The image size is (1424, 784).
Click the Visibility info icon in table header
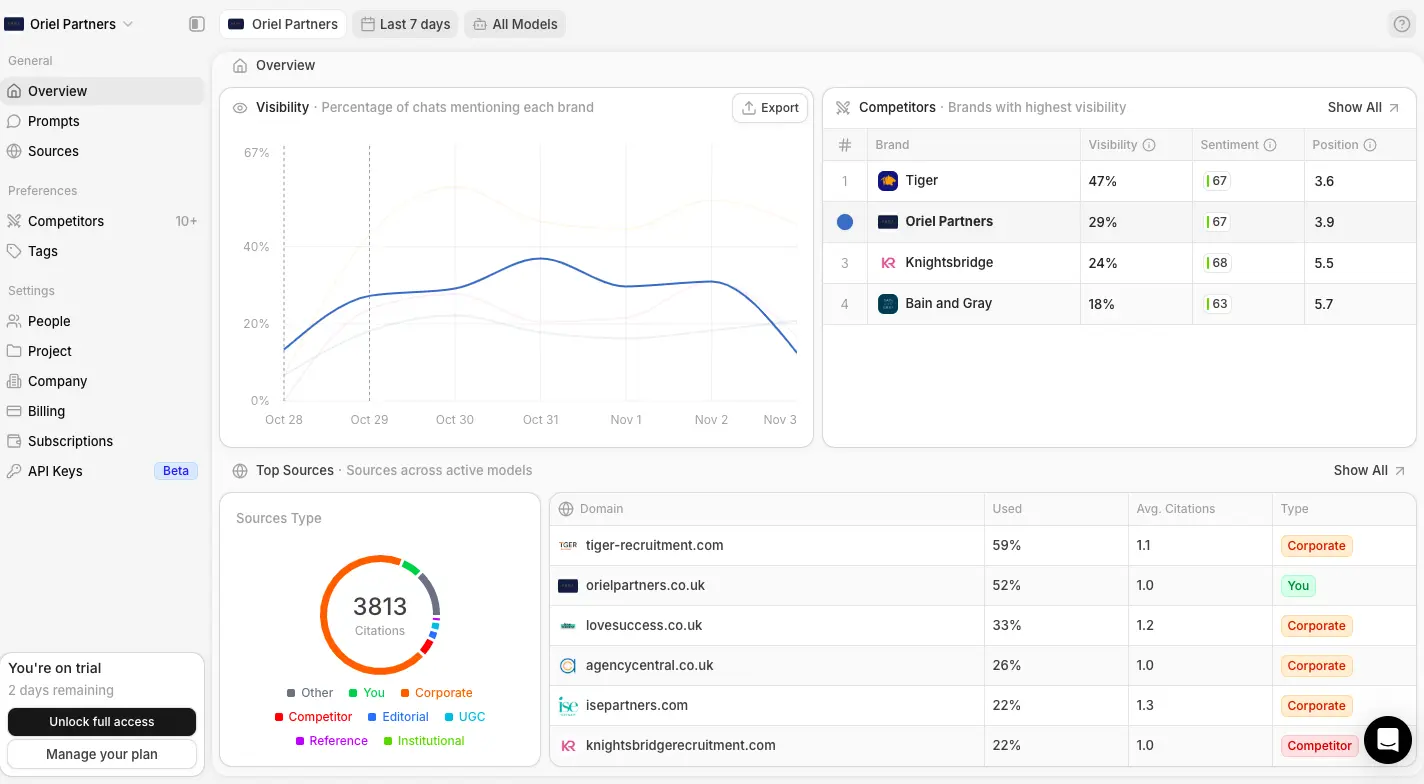coord(1149,145)
